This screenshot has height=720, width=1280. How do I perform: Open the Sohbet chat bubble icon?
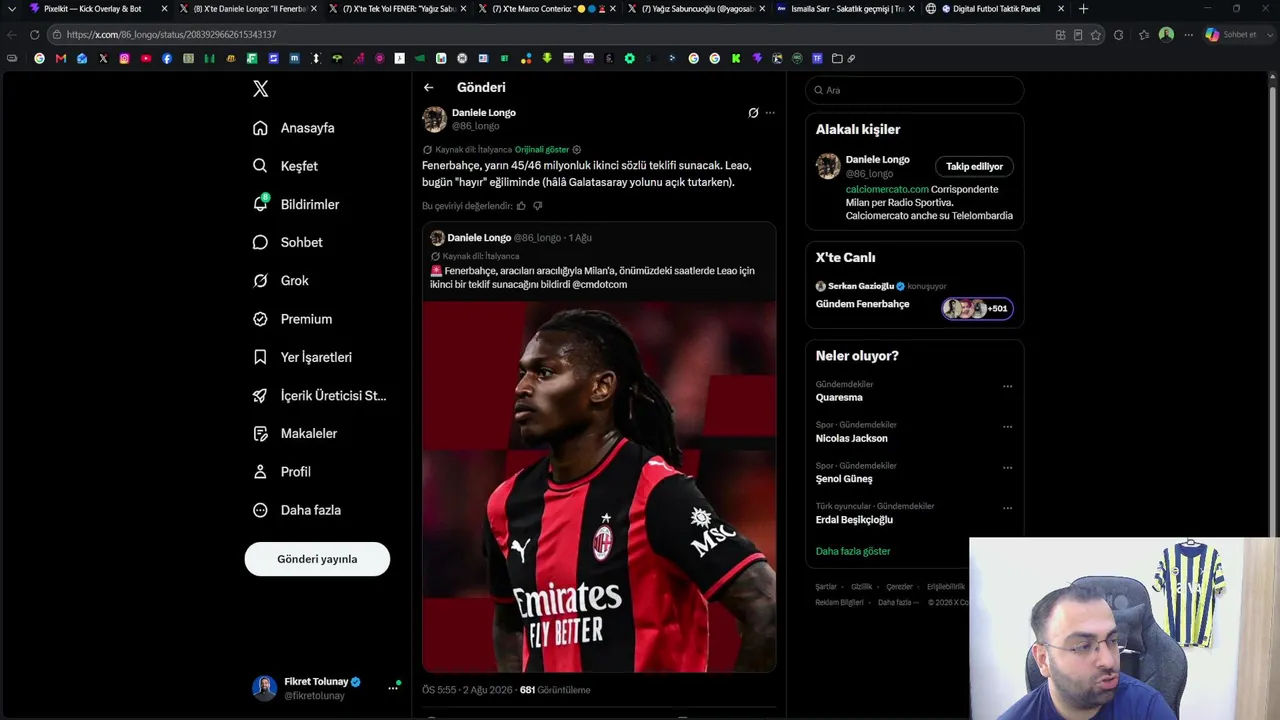(260, 242)
